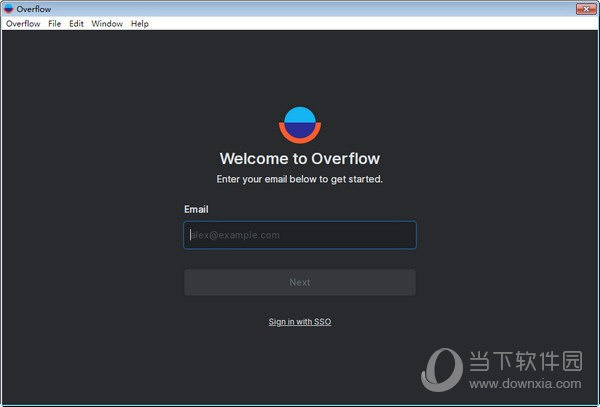This screenshot has width=600, height=407.
Task: Open the Help menu
Action: coord(140,24)
